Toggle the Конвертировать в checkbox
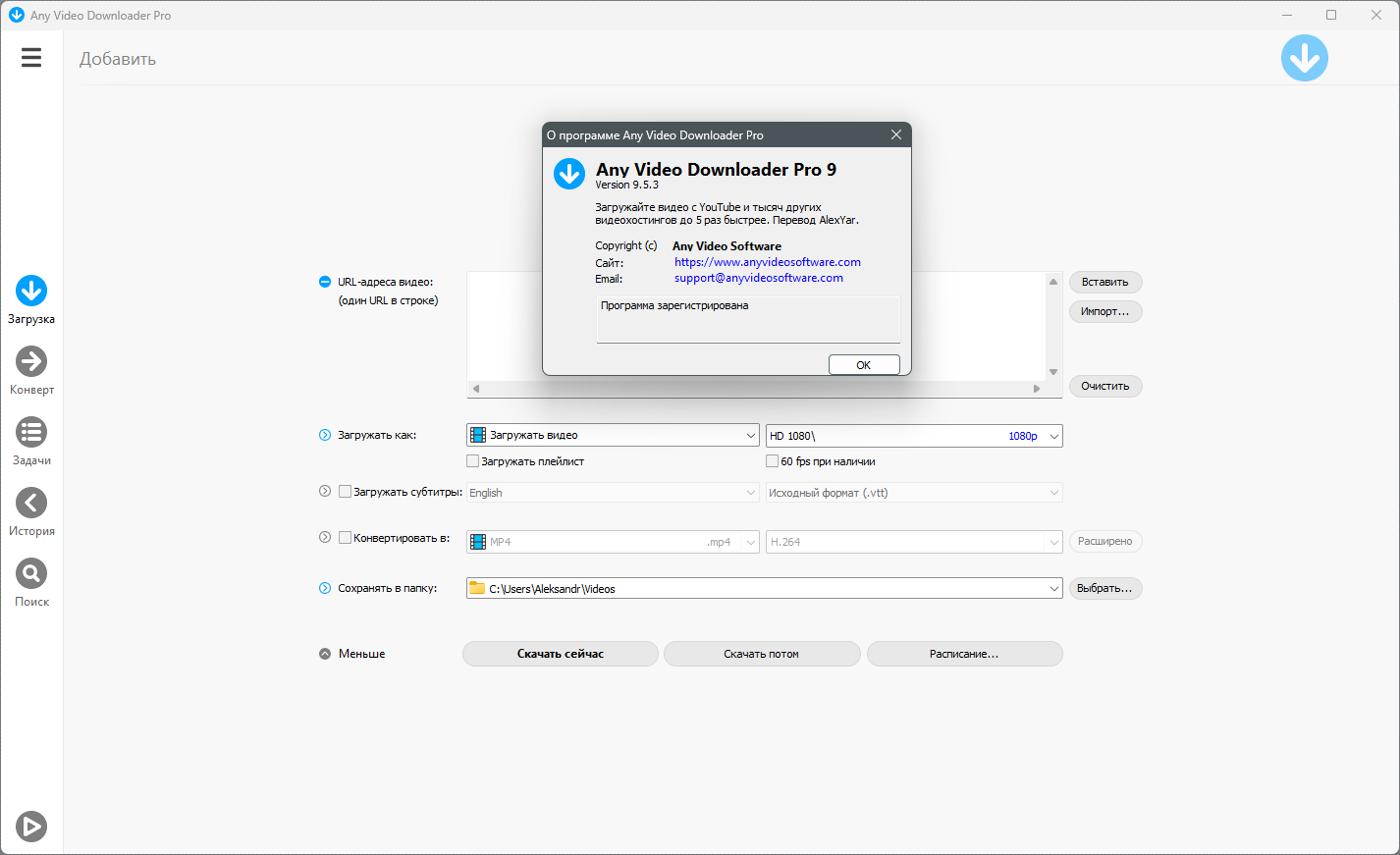Image resolution: width=1400 pixels, height=855 pixels. pyautogui.click(x=345, y=538)
